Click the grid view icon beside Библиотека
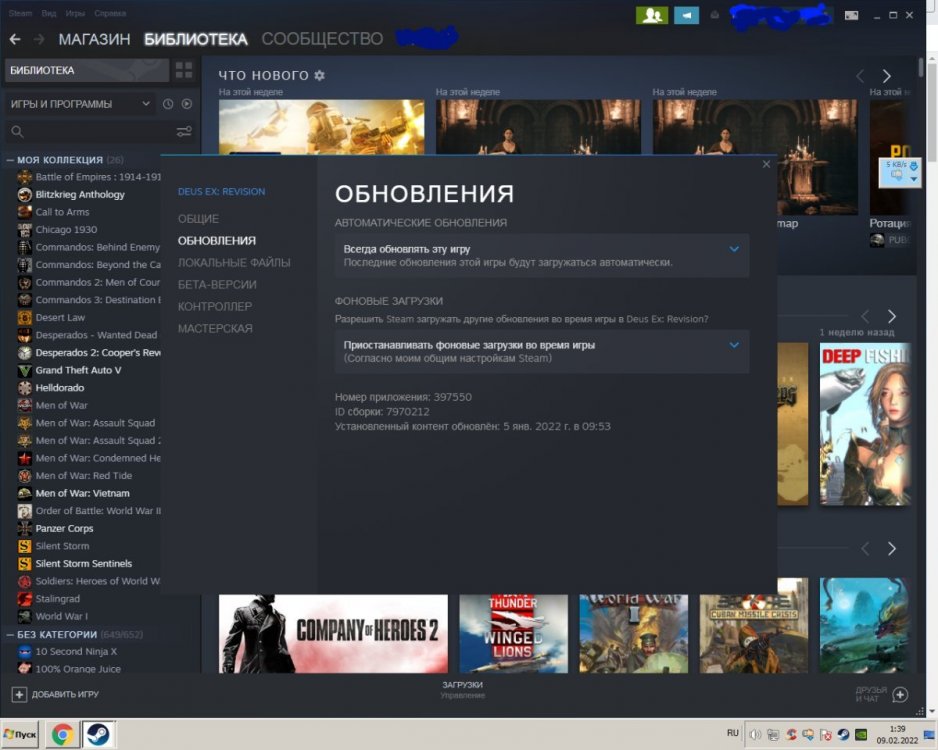Viewport: 938px width, 750px height. tap(183, 70)
